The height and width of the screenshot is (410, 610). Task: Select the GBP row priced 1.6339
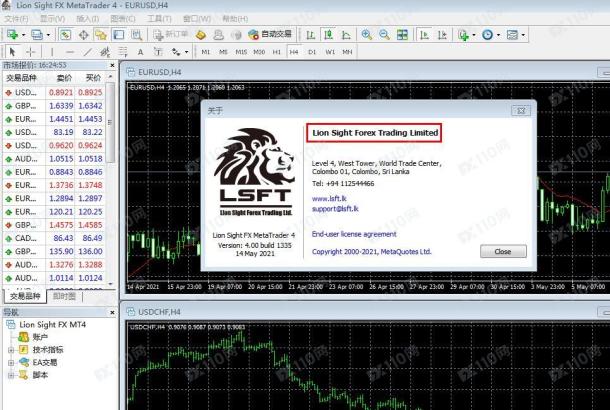click(x=54, y=106)
